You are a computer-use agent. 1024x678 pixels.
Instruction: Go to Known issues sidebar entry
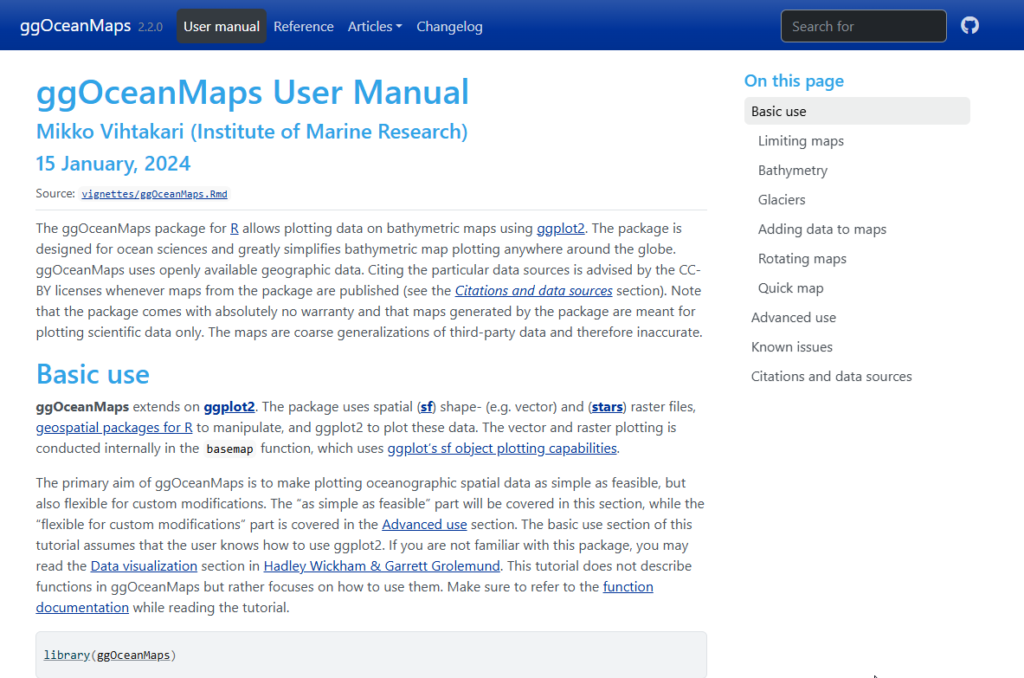[x=791, y=347]
